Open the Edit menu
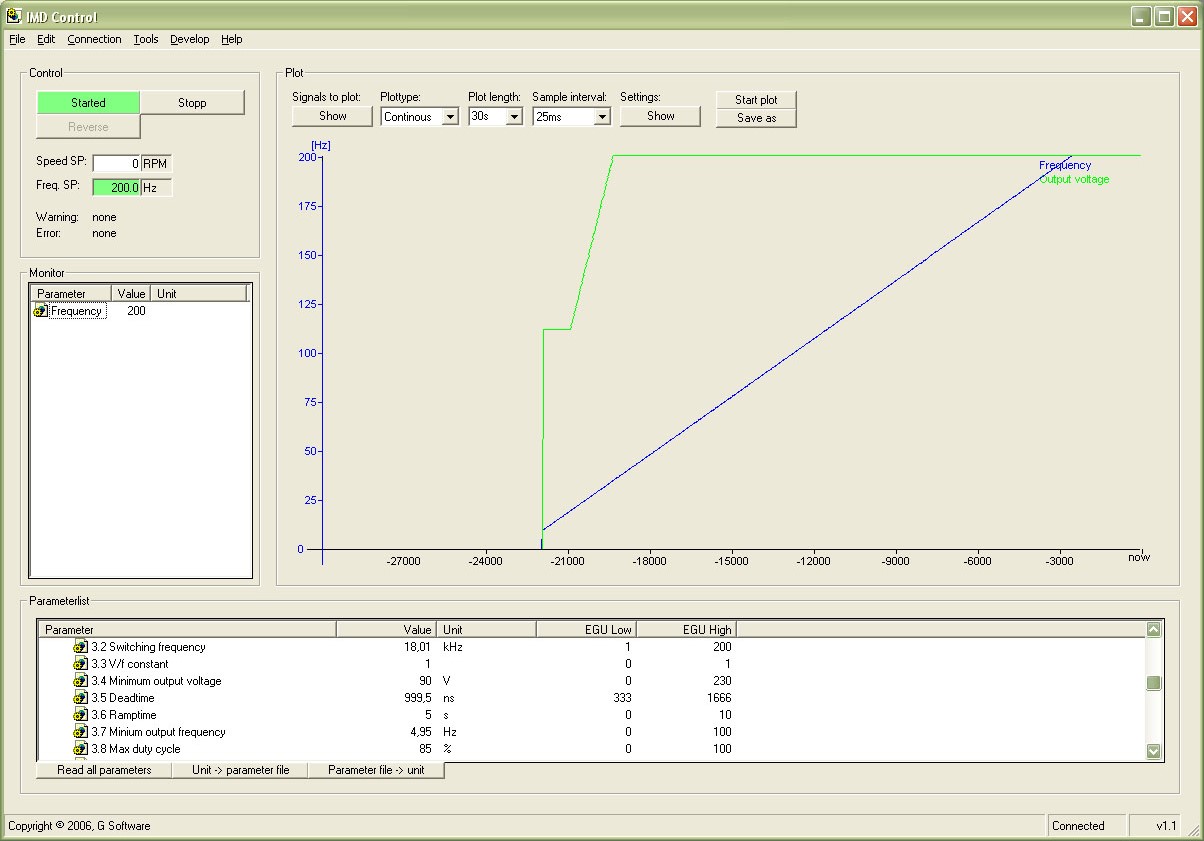 point(46,39)
